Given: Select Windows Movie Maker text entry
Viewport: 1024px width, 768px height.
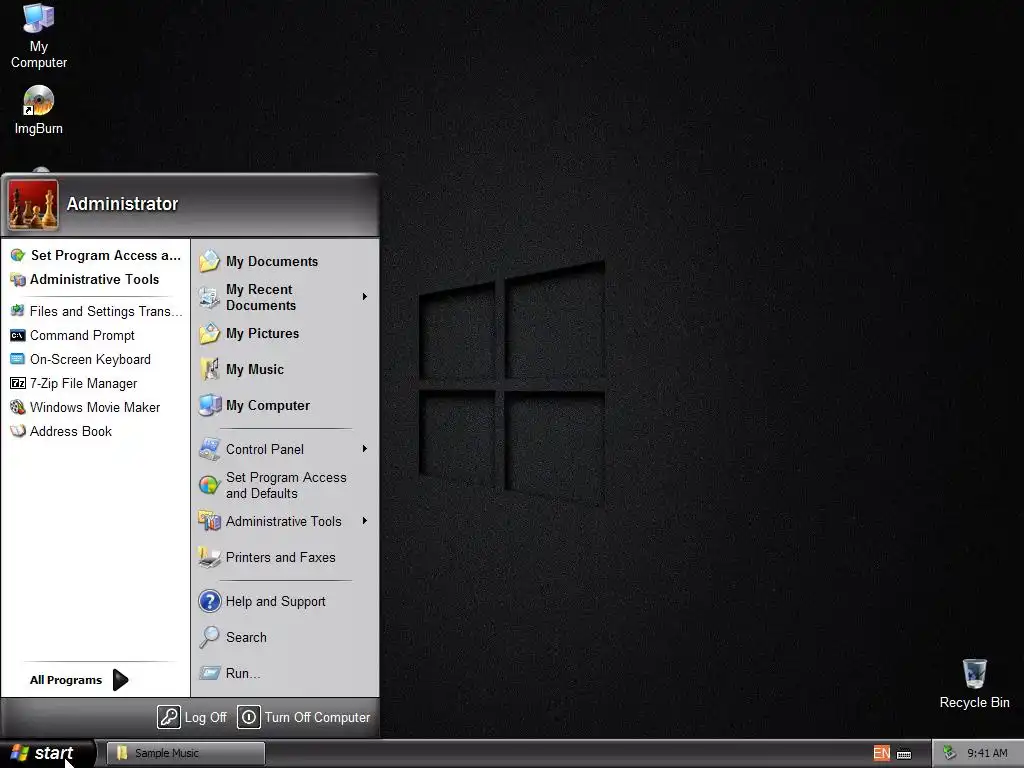Looking at the screenshot, I should point(95,408).
